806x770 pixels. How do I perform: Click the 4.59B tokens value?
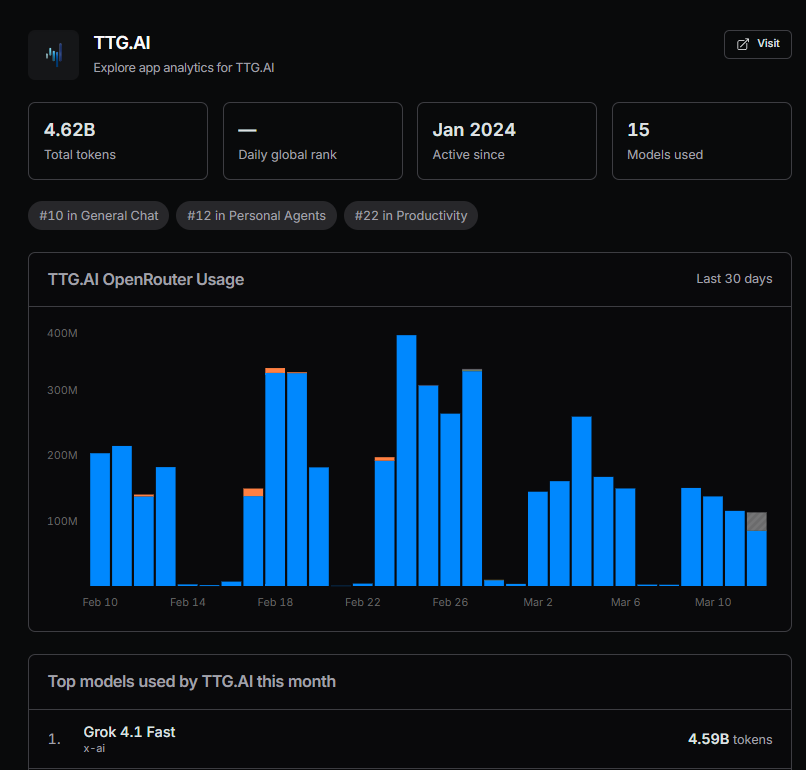tap(730, 738)
